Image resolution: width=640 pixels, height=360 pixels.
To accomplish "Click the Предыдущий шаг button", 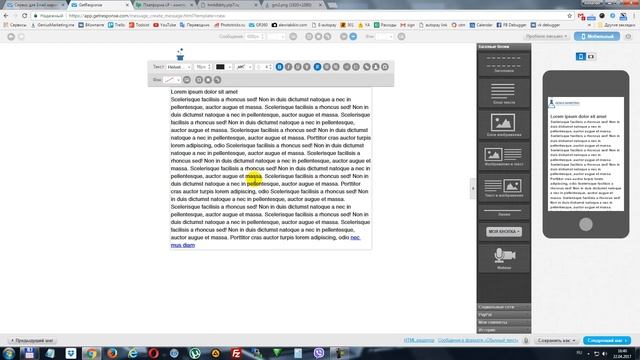I will (x=31, y=340).
